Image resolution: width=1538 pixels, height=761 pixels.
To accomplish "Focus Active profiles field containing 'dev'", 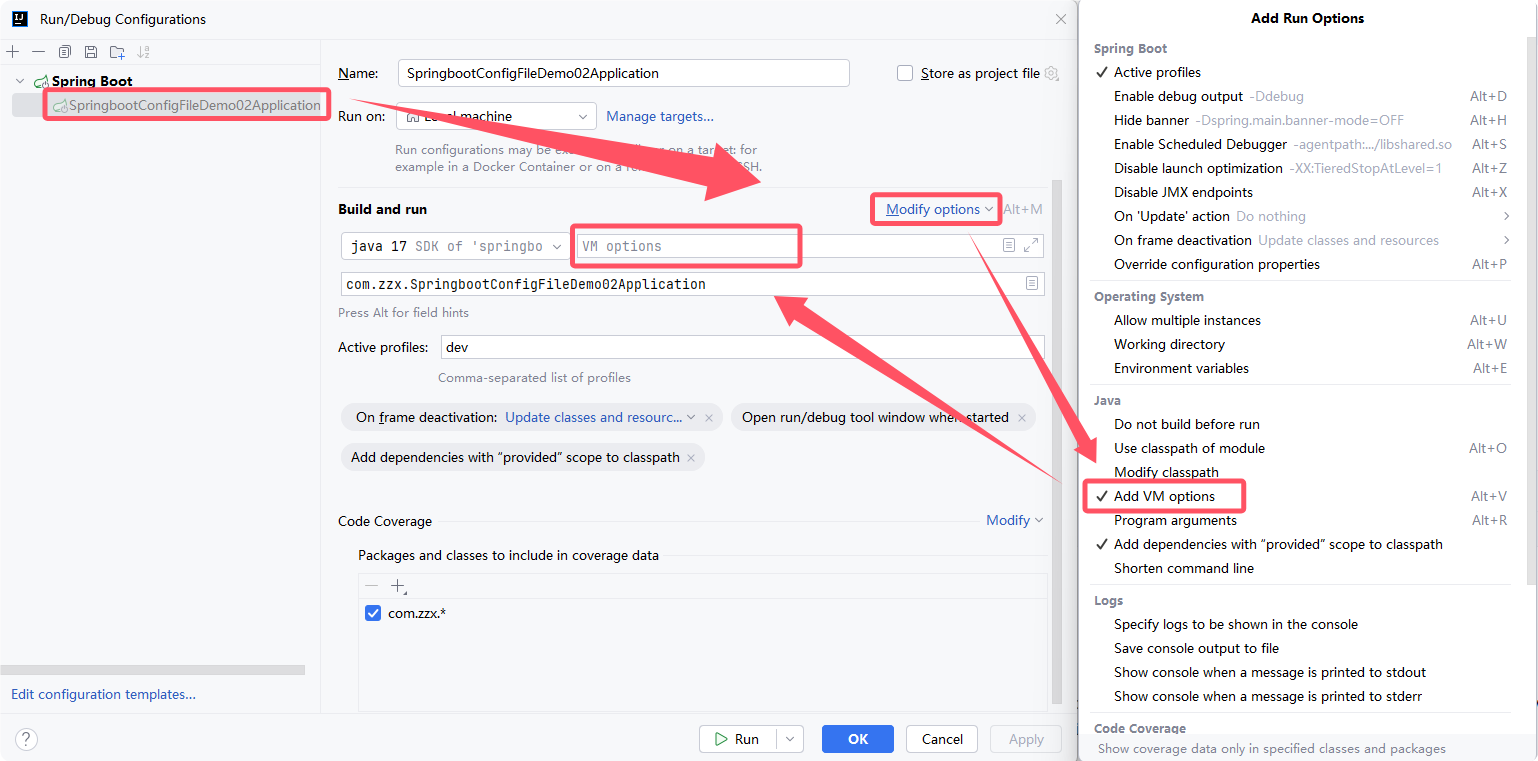I will click(x=742, y=347).
